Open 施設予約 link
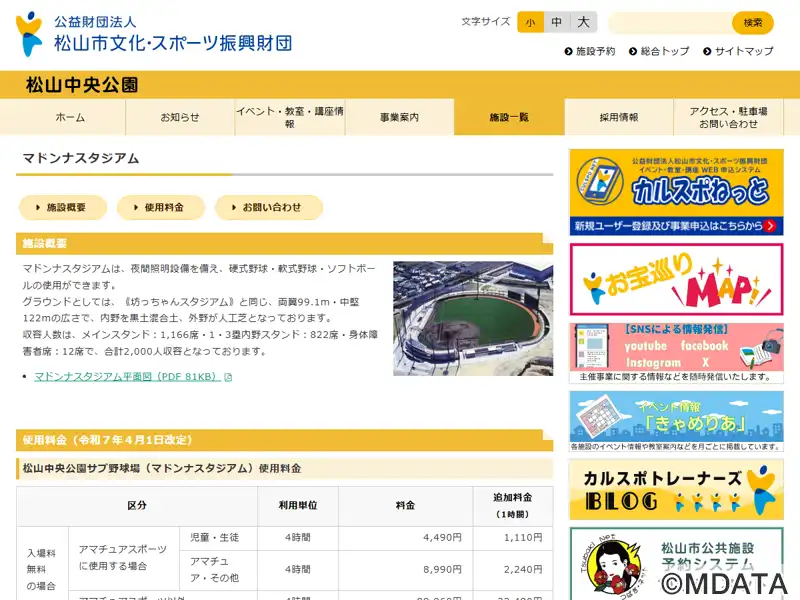Viewport: 800px width, 600px height. point(590,51)
